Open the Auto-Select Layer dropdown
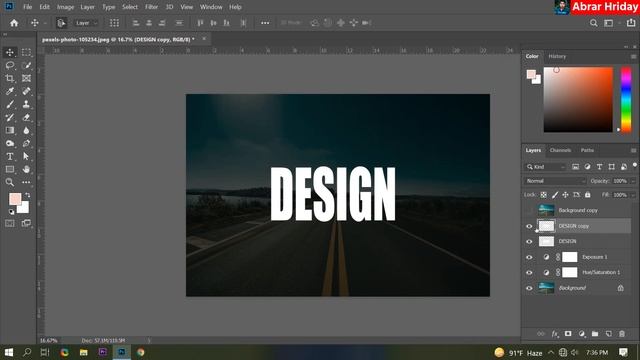 click(86, 23)
